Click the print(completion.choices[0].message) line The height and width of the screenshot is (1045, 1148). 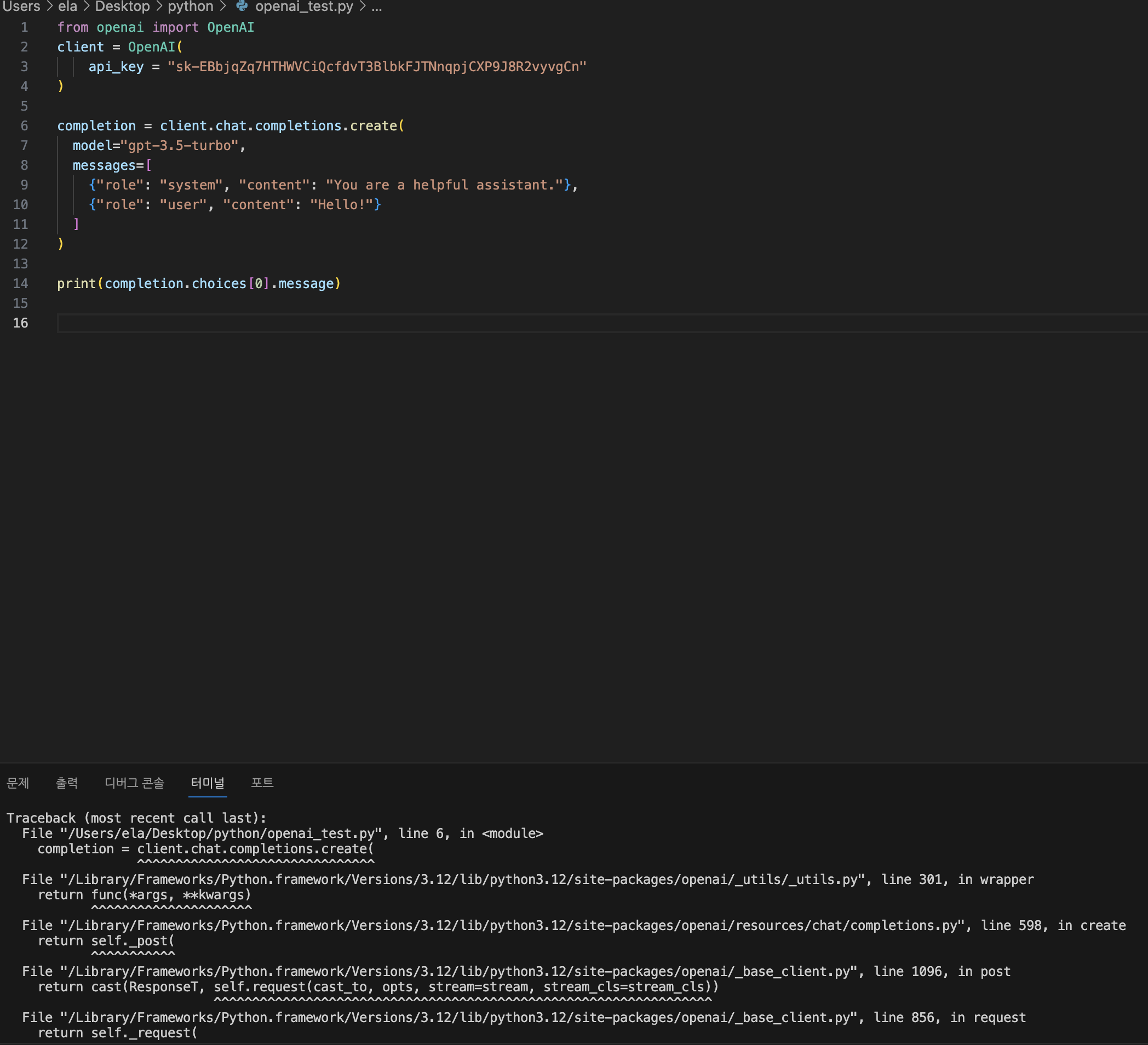click(x=199, y=284)
